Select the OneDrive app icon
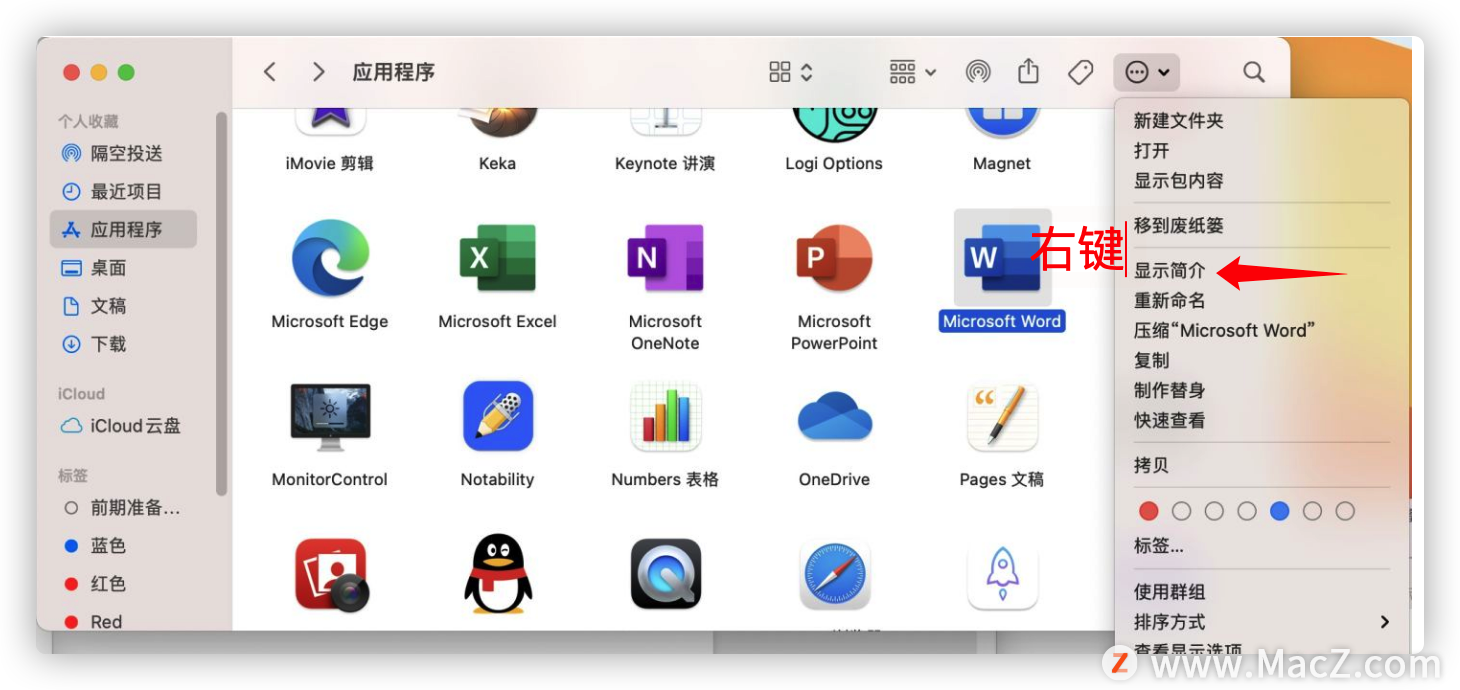This screenshot has height=690, width=1460. click(x=834, y=417)
